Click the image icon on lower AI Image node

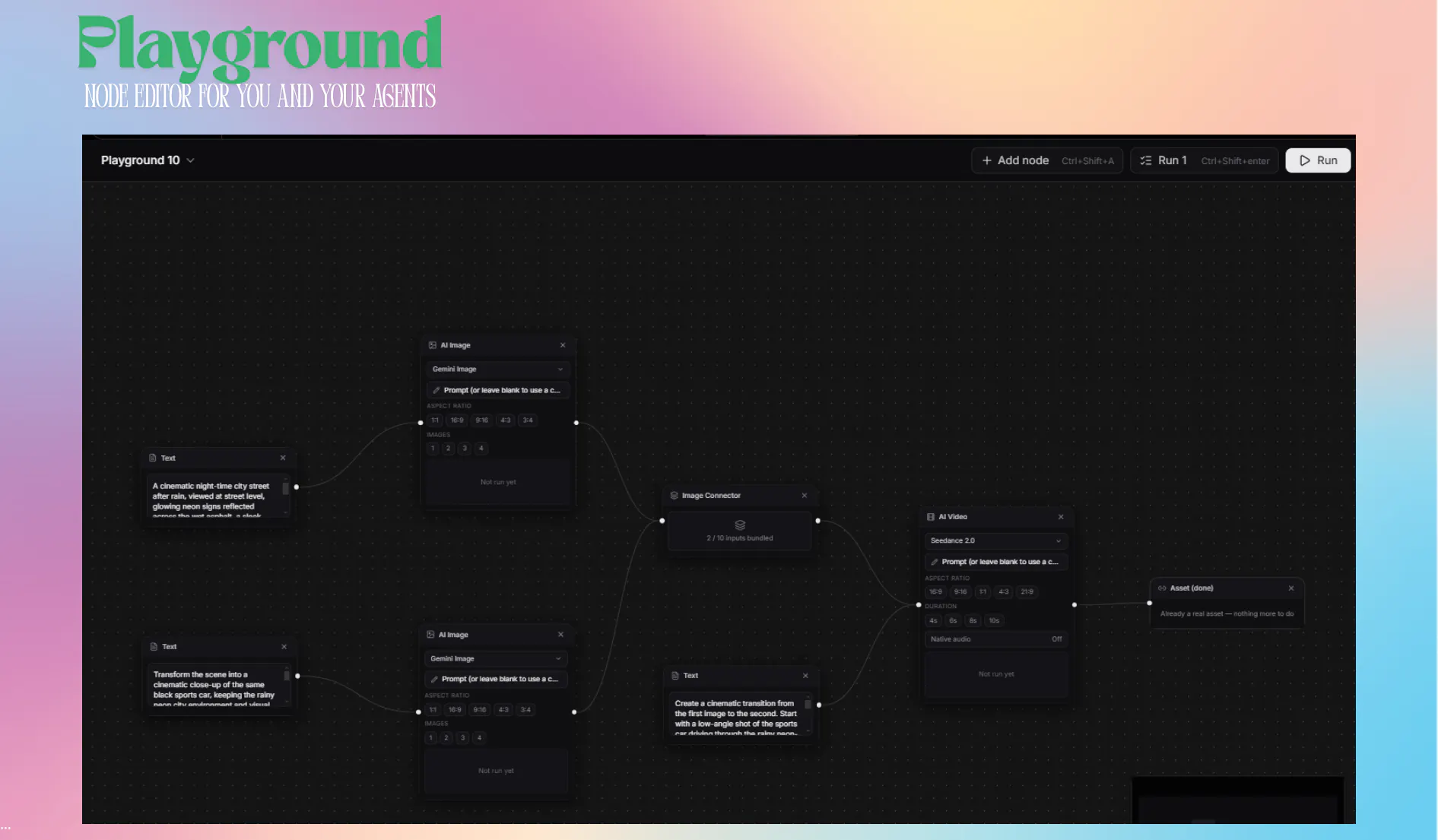click(430, 635)
